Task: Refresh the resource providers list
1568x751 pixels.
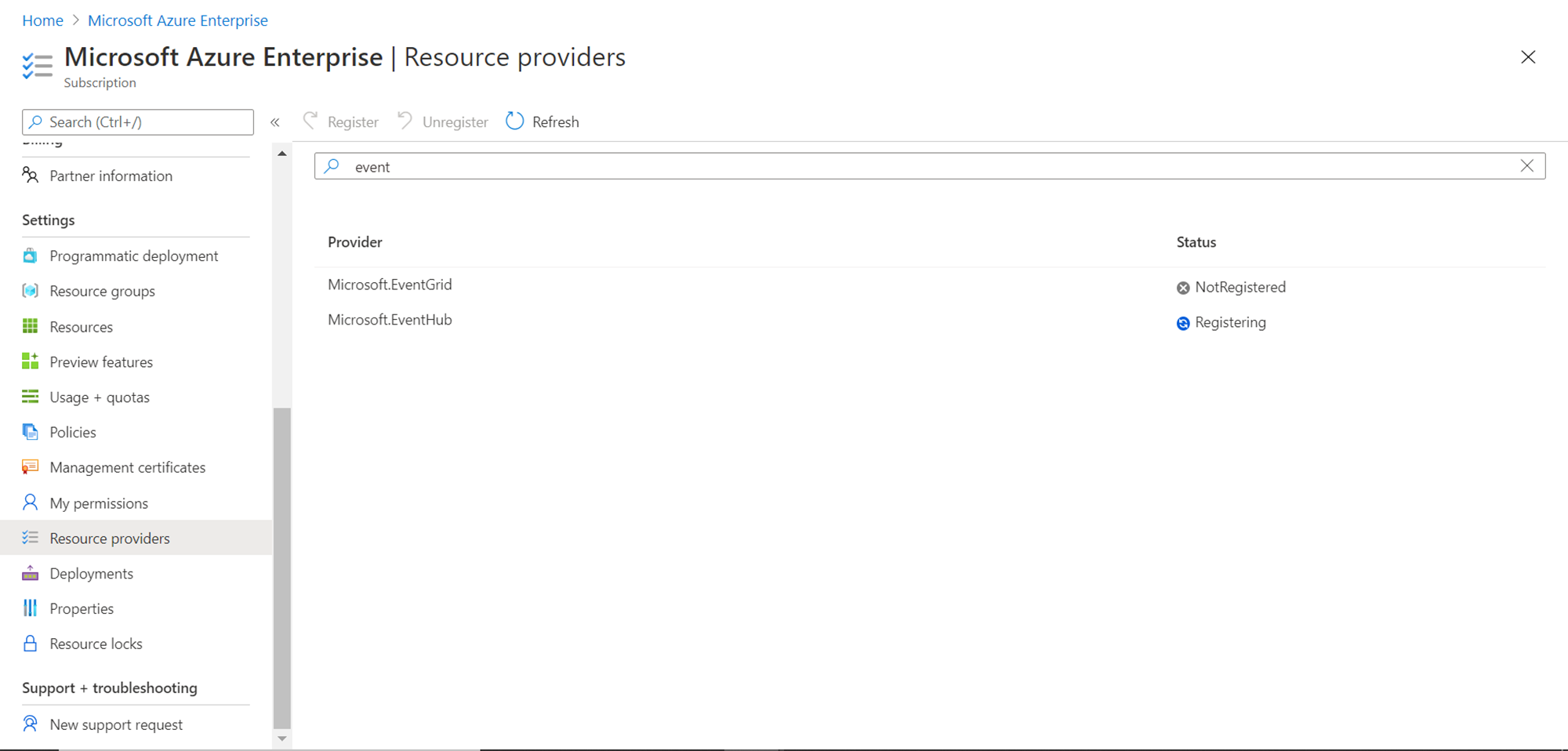Action: point(543,122)
